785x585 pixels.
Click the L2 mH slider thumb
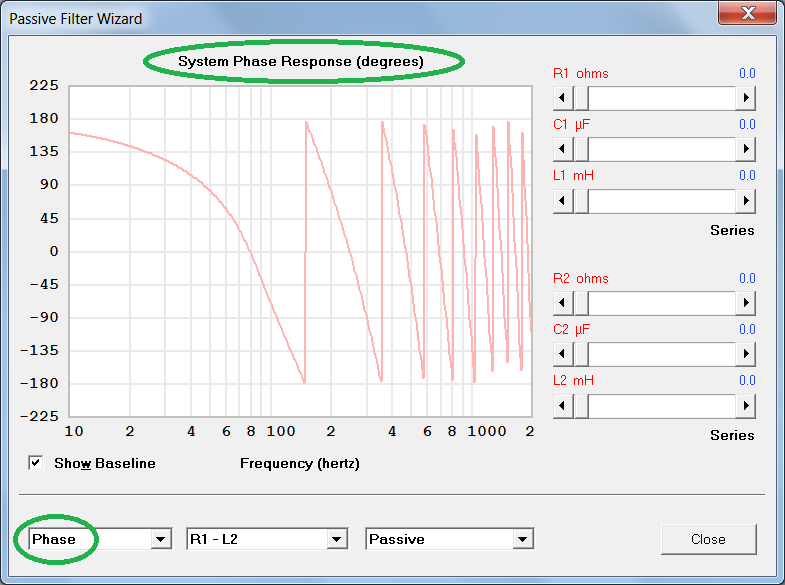coord(581,406)
